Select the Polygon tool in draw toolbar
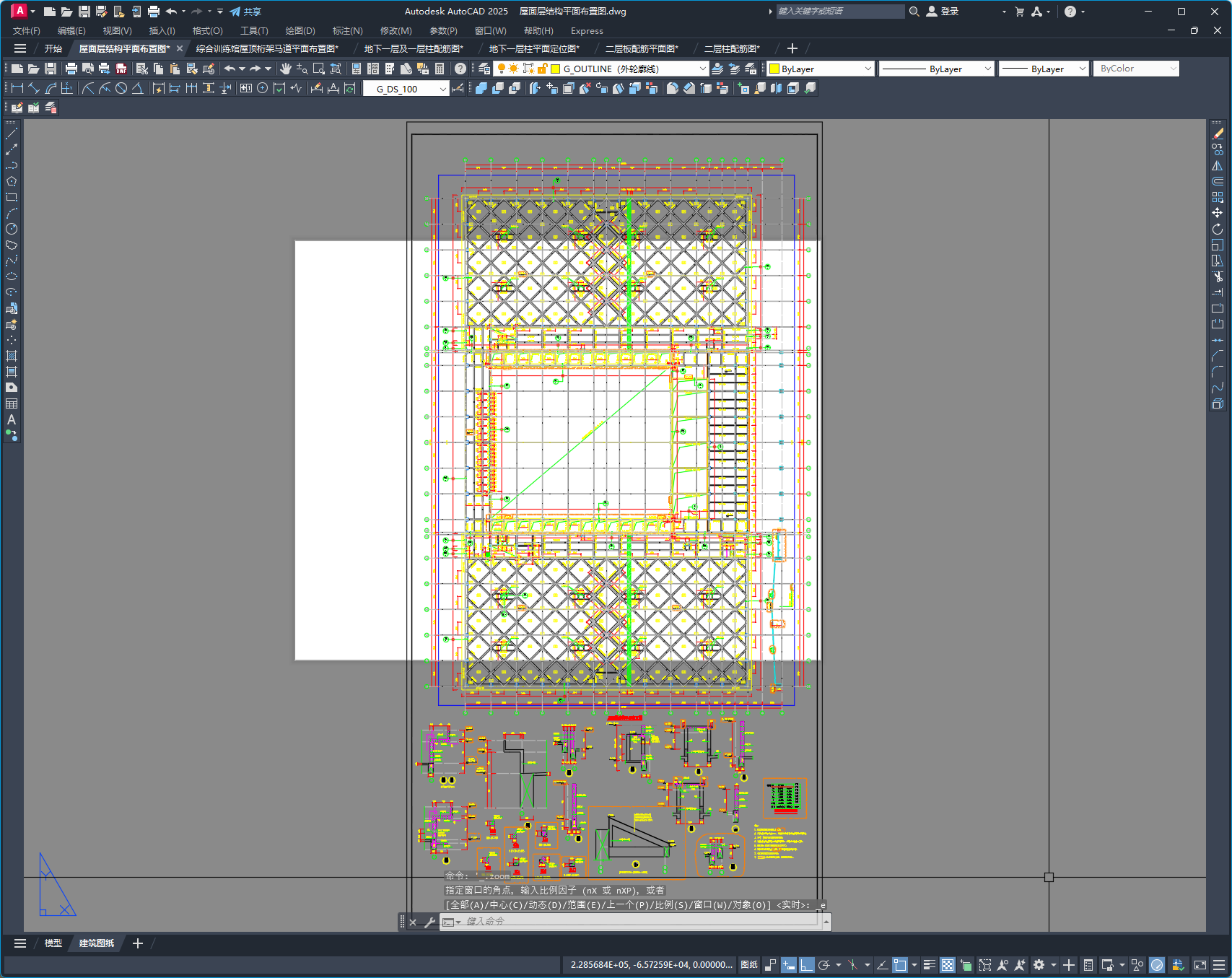This screenshot has width=1232, height=978. (x=12, y=181)
